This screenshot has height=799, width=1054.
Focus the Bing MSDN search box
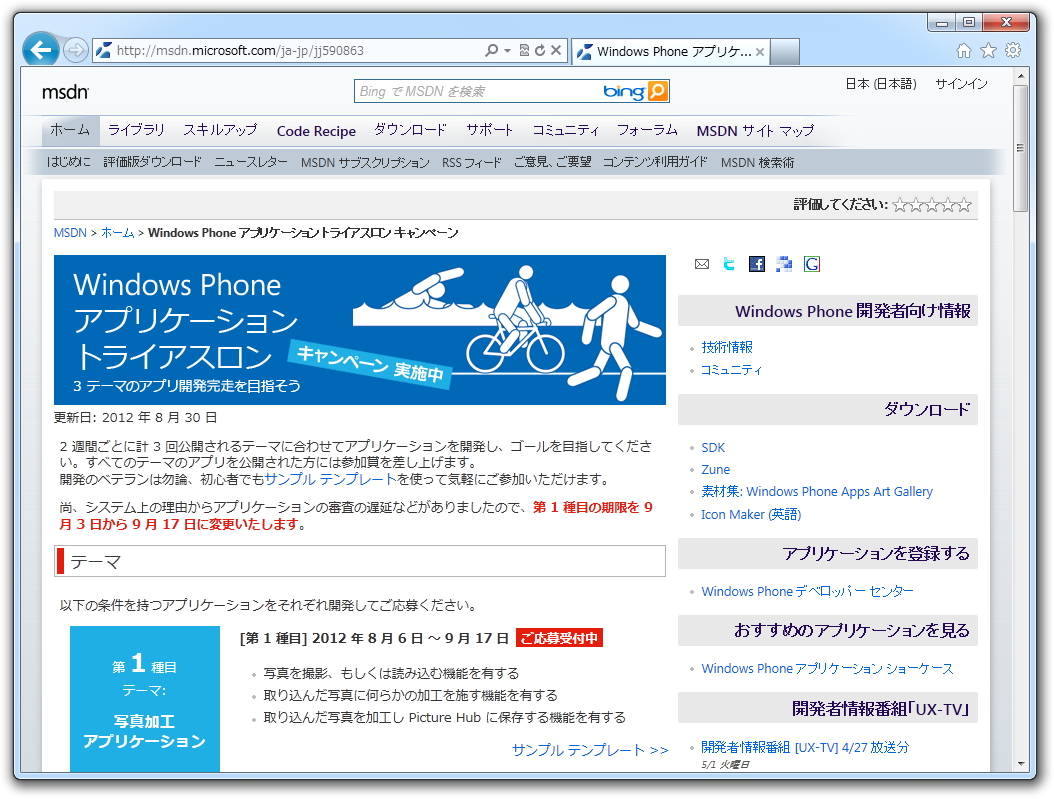click(x=479, y=91)
